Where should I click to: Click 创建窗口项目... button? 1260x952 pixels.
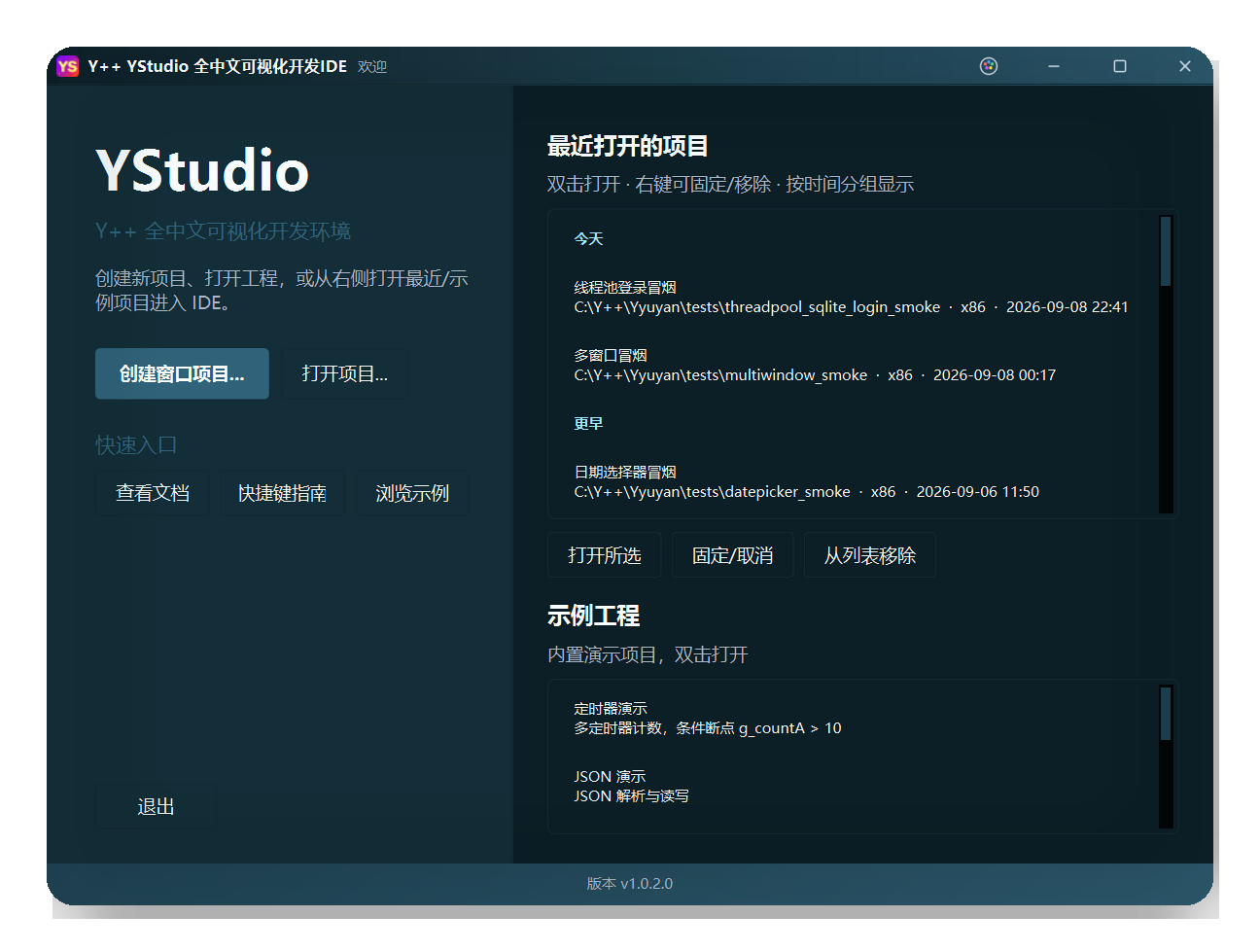[182, 373]
